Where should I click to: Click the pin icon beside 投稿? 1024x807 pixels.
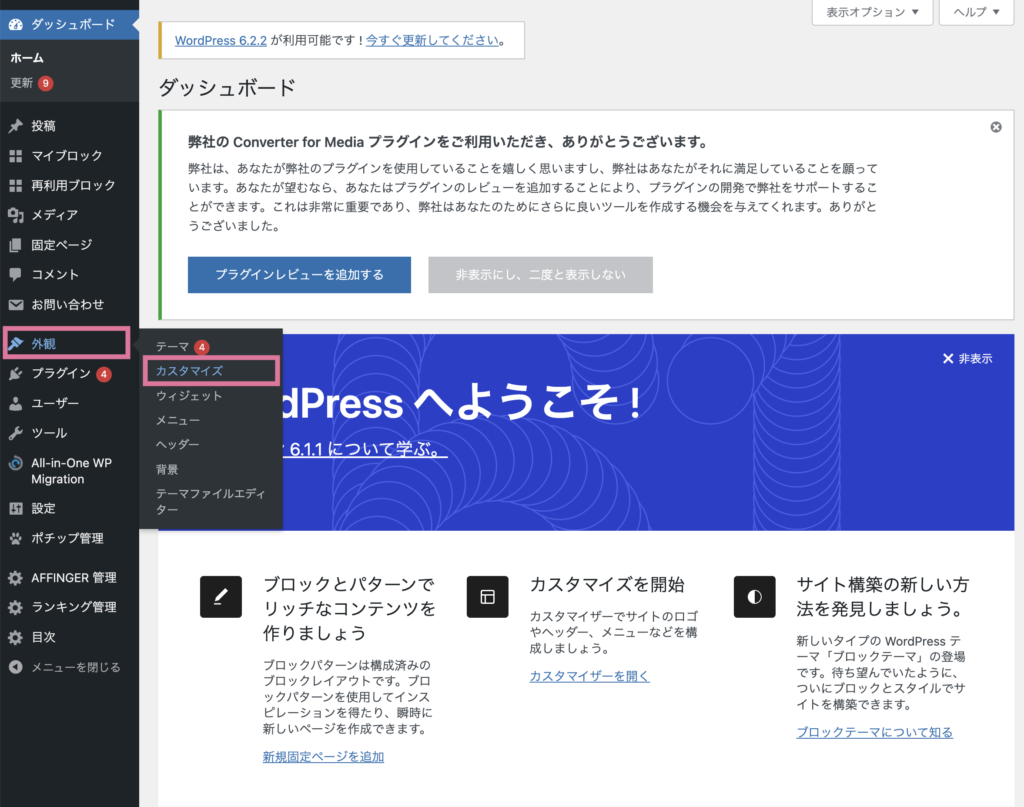coord(16,126)
